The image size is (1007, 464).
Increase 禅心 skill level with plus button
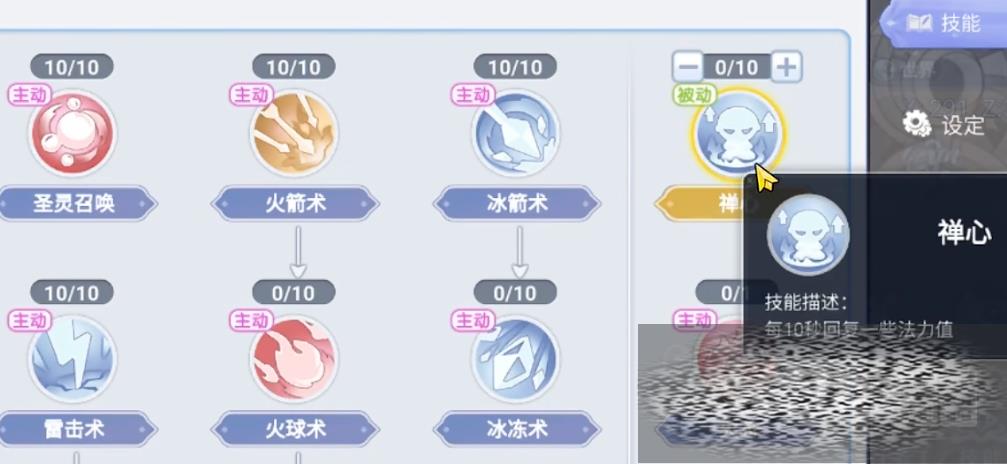(x=786, y=66)
